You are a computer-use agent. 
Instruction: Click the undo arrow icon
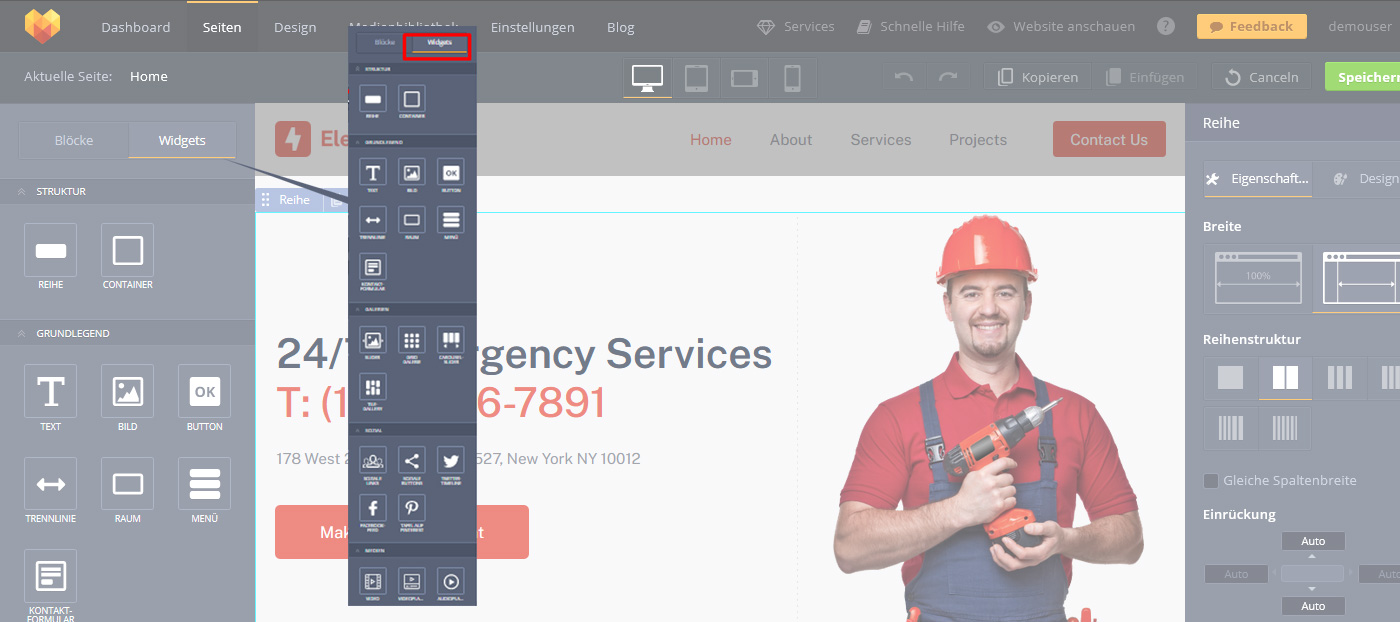click(x=904, y=77)
